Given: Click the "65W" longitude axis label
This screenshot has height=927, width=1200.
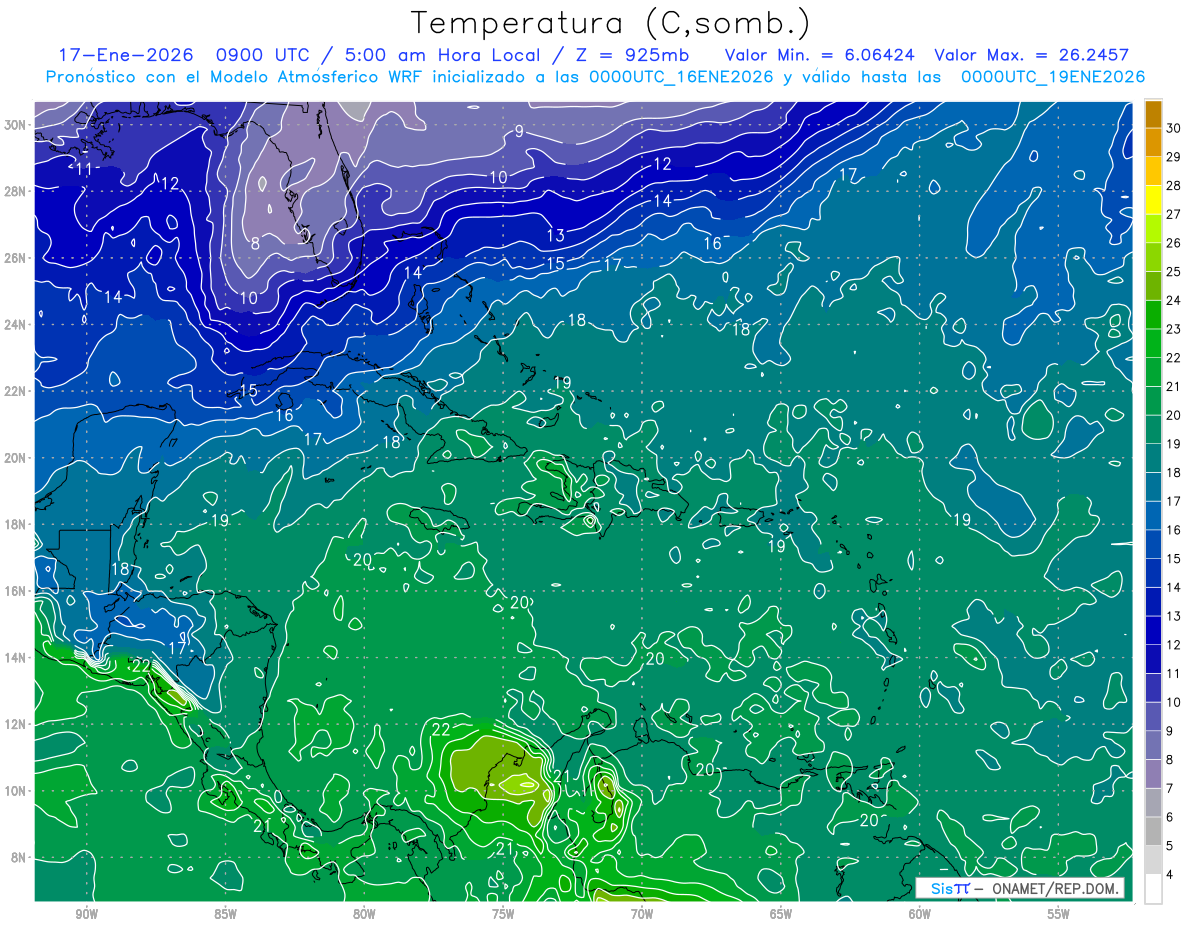Looking at the screenshot, I should pos(781,914).
